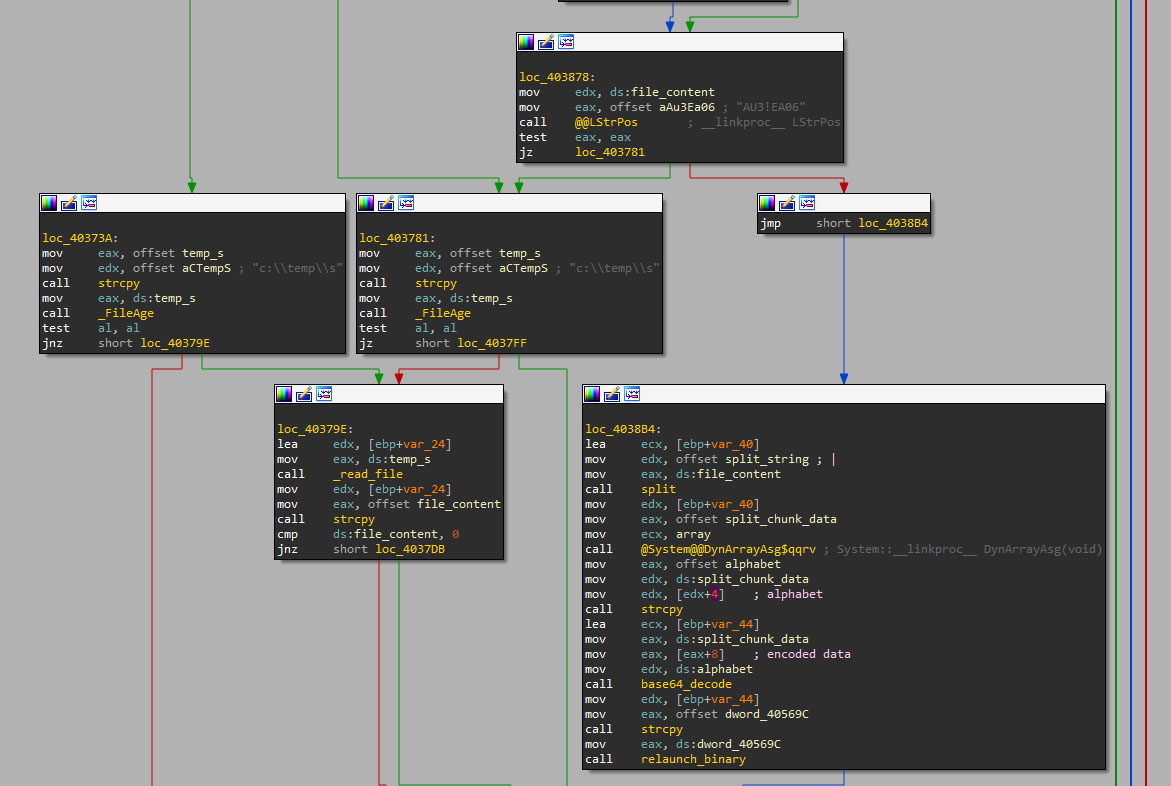The width and height of the screenshot is (1171, 786).
Task: Click group nodes icon on loc_40373A block
Action: 89,203
